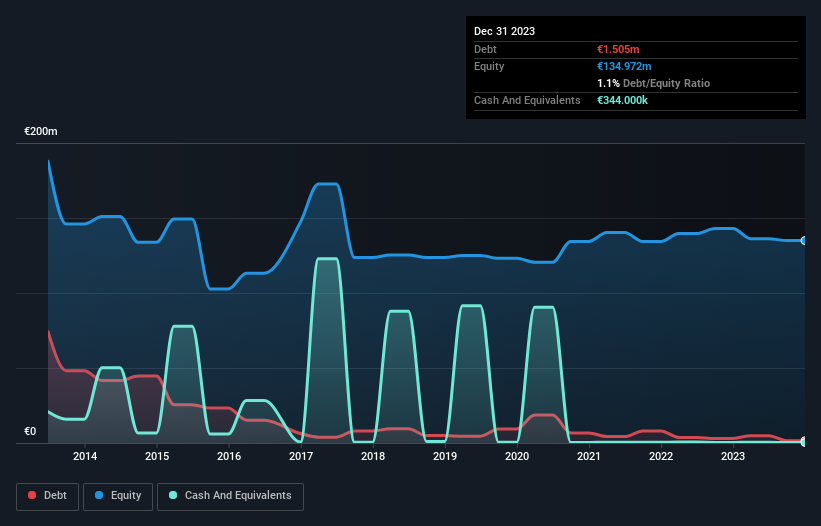Click the 2019 x-axis label
The image size is (821, 526).
click(x=445, y=456)
